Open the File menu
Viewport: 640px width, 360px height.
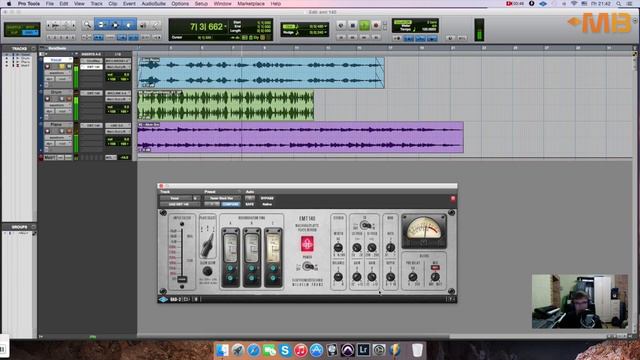tap(50, 4)
